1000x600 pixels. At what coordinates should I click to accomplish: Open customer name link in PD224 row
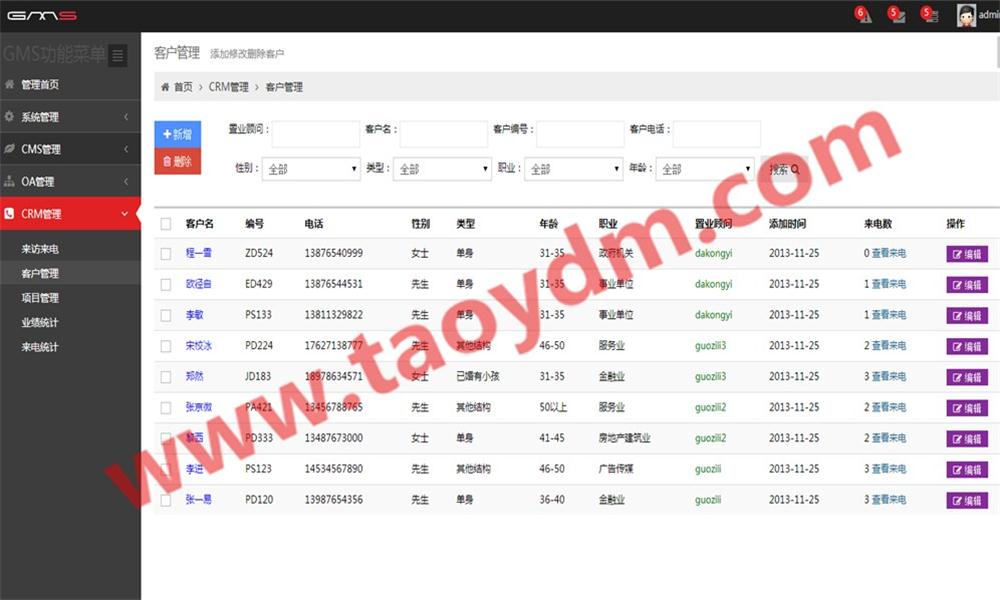point(198,346)
